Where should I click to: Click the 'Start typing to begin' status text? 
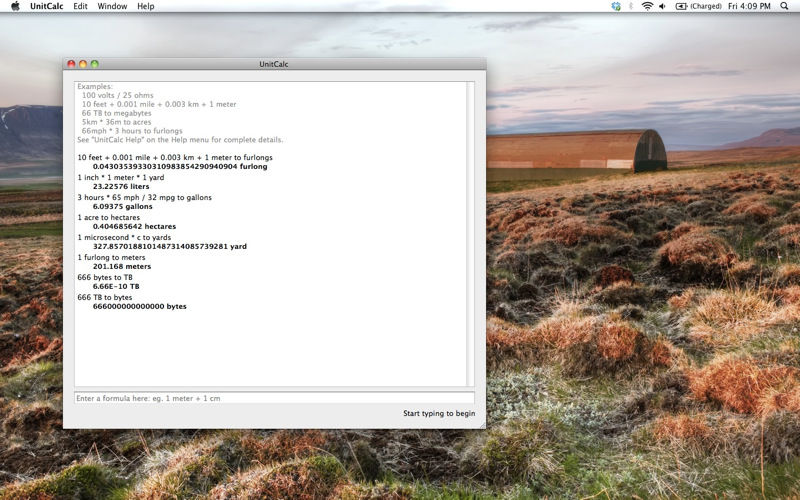(x=439, y=413)
